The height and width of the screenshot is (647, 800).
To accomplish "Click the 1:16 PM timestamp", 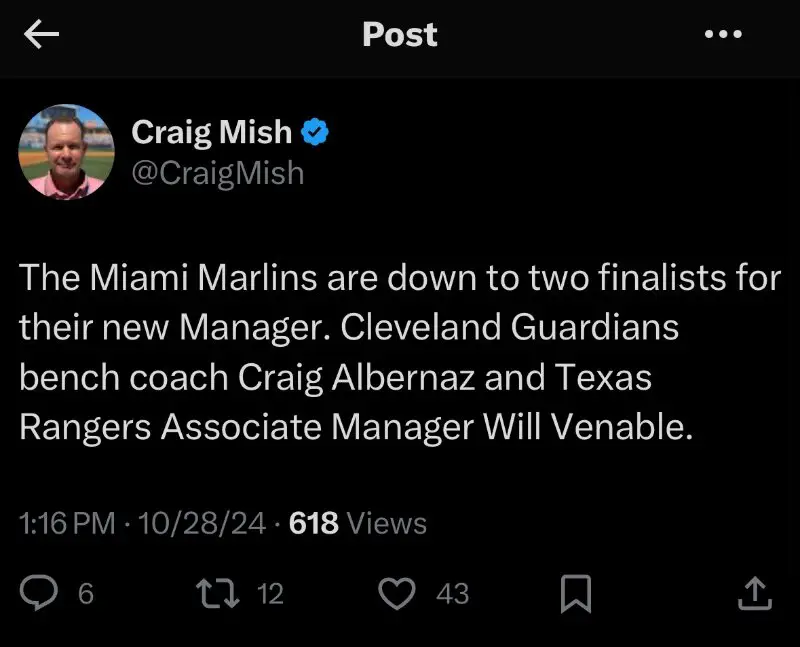I will [x=67, y=523].
